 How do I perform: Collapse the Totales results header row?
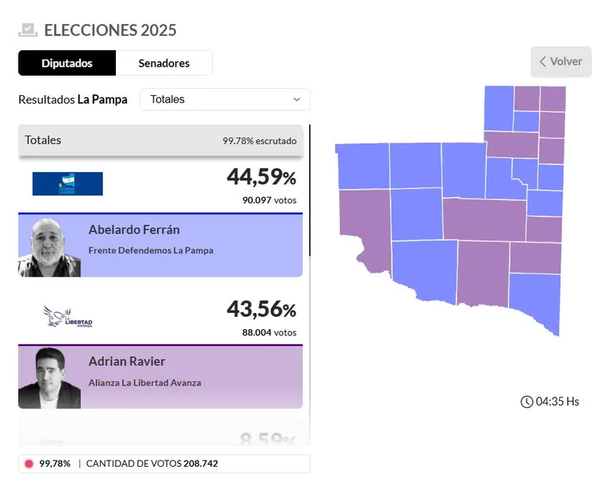[160, 141]
